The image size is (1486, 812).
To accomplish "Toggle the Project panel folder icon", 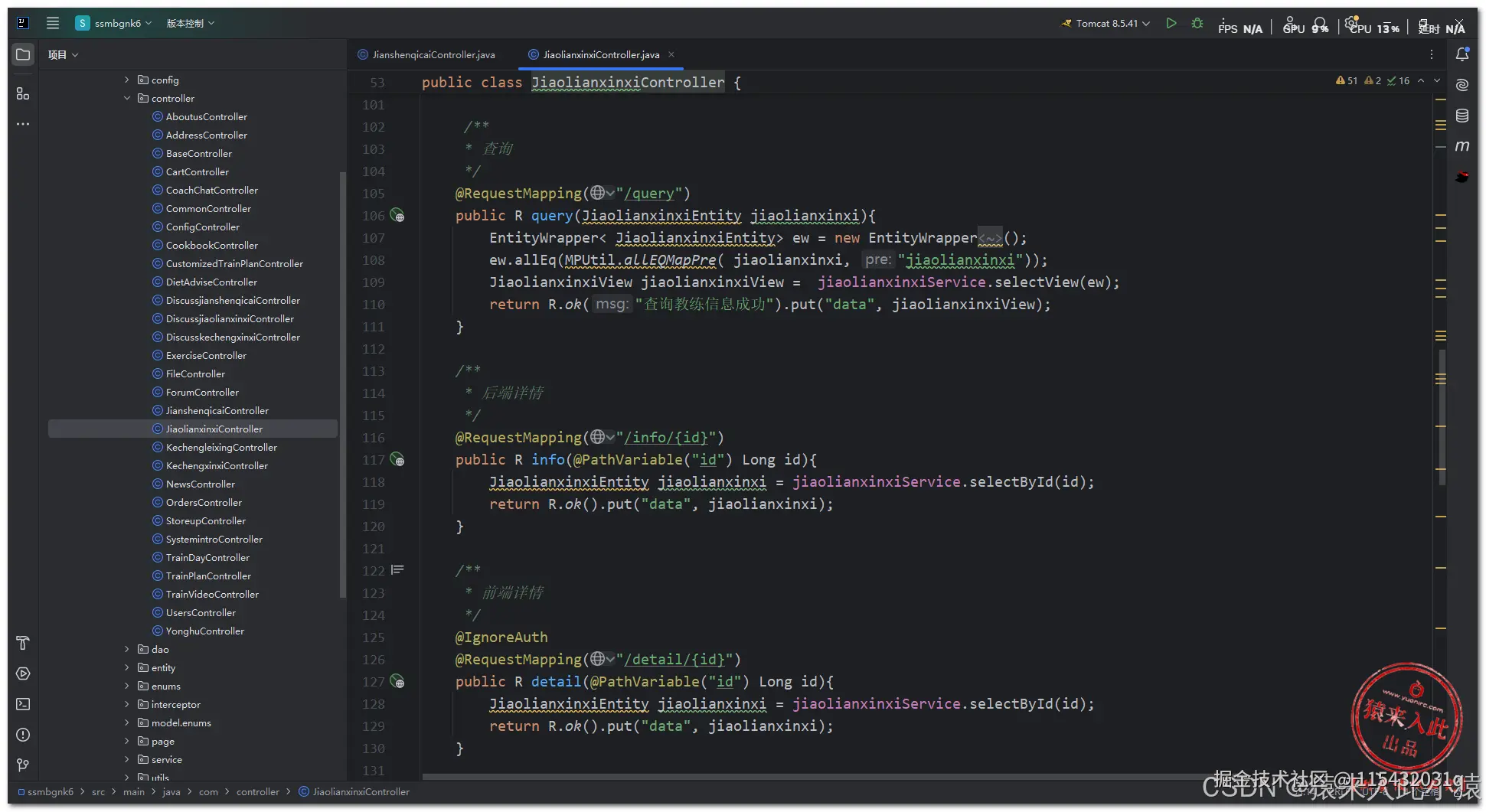I will 23,54.
